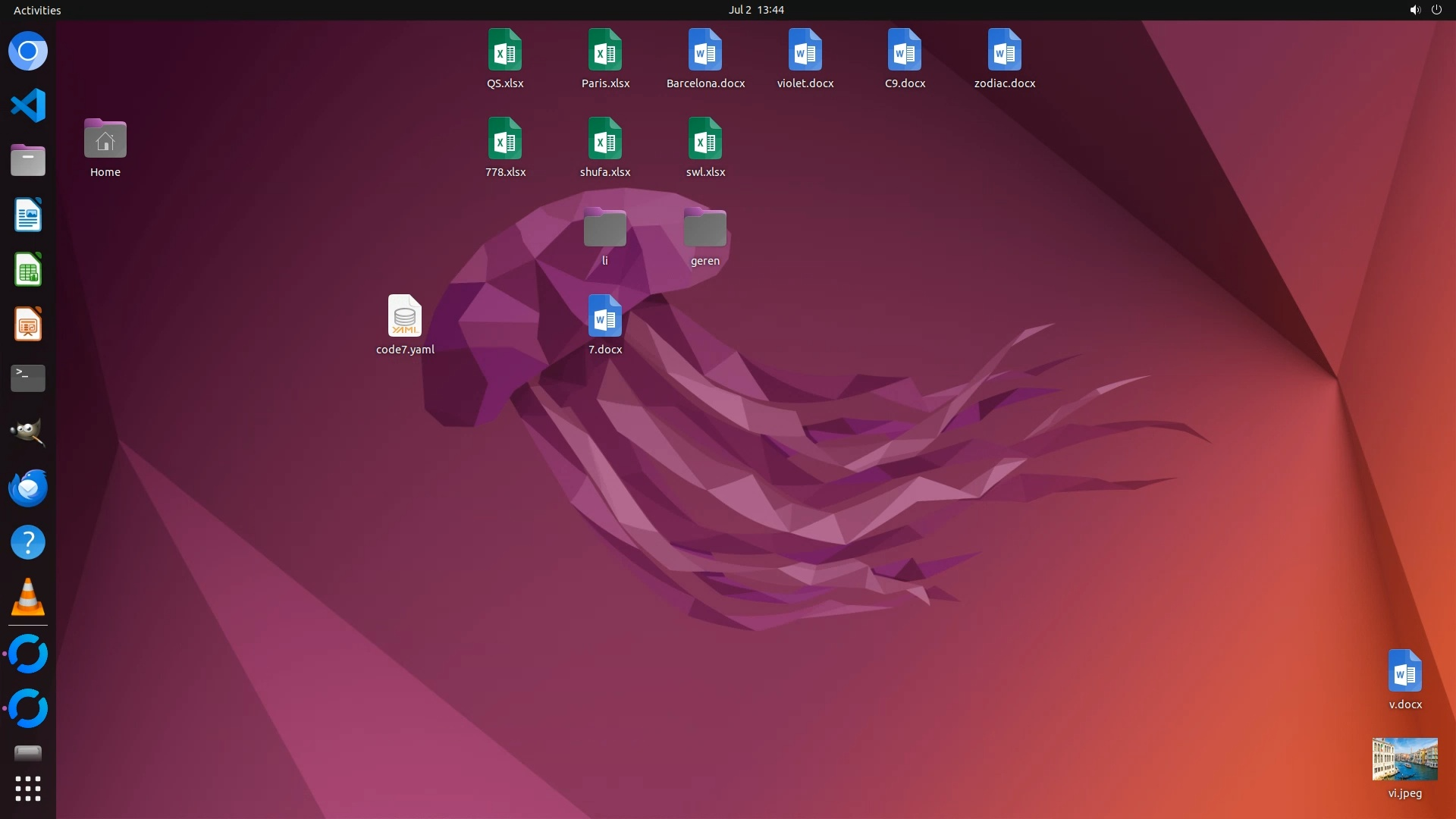The image size is (1456, 819).
Task: Launch LibreOffice Impress from the dock
Action: (x=28, y=325)
